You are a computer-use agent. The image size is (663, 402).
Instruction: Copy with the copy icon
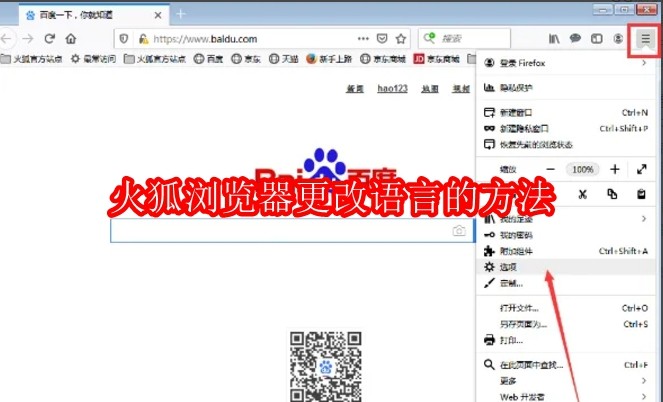(x=612, y=194)
